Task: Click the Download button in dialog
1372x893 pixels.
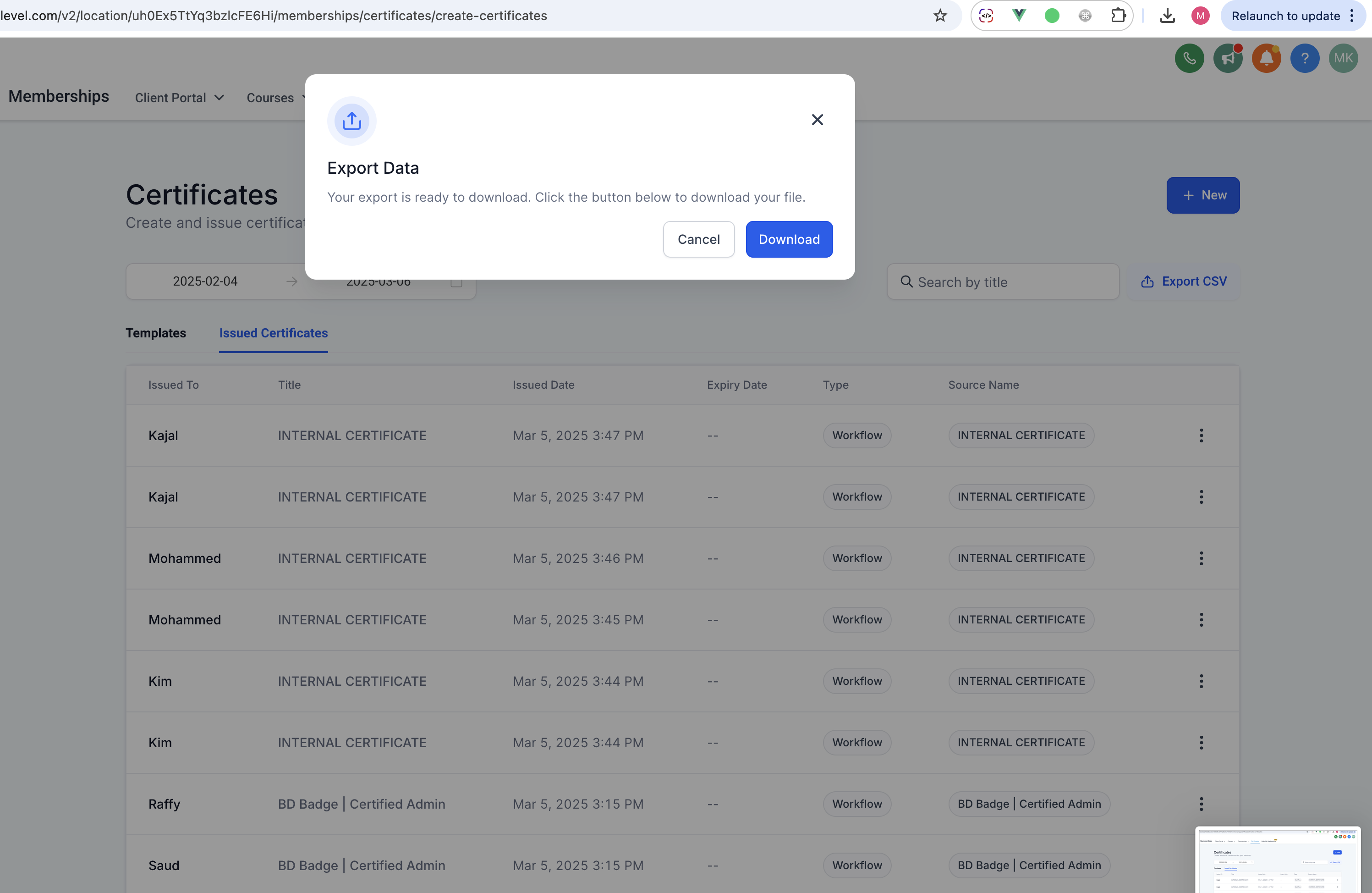Action: point(789,239)
